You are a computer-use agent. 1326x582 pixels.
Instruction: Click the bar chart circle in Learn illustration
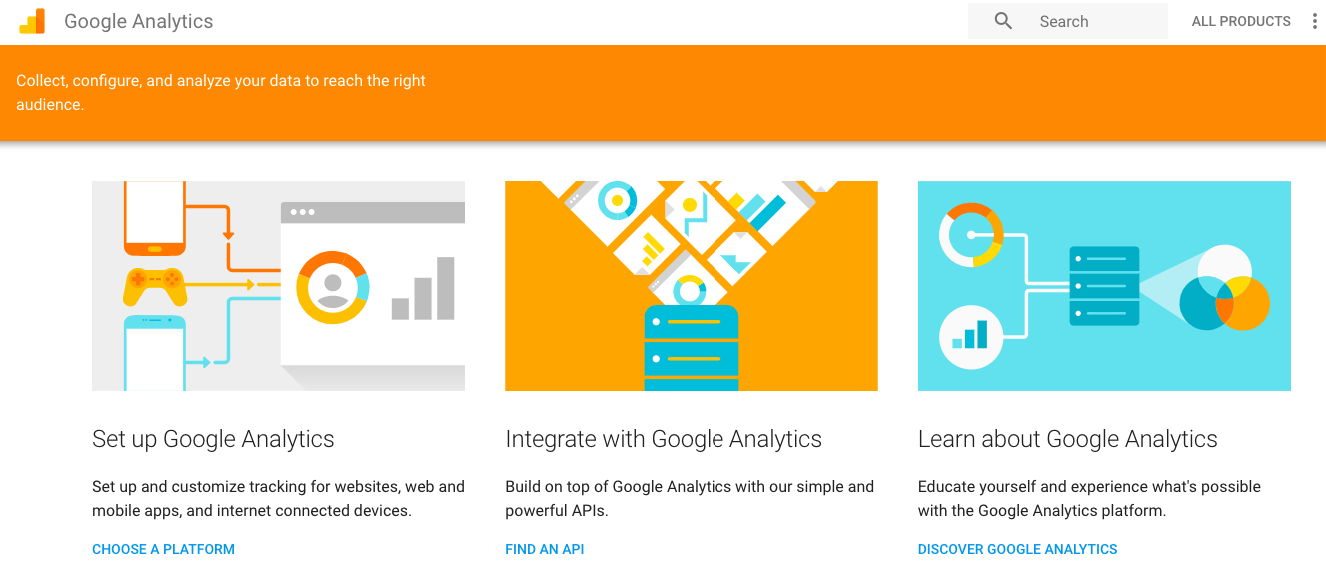(x=971, y=336)
